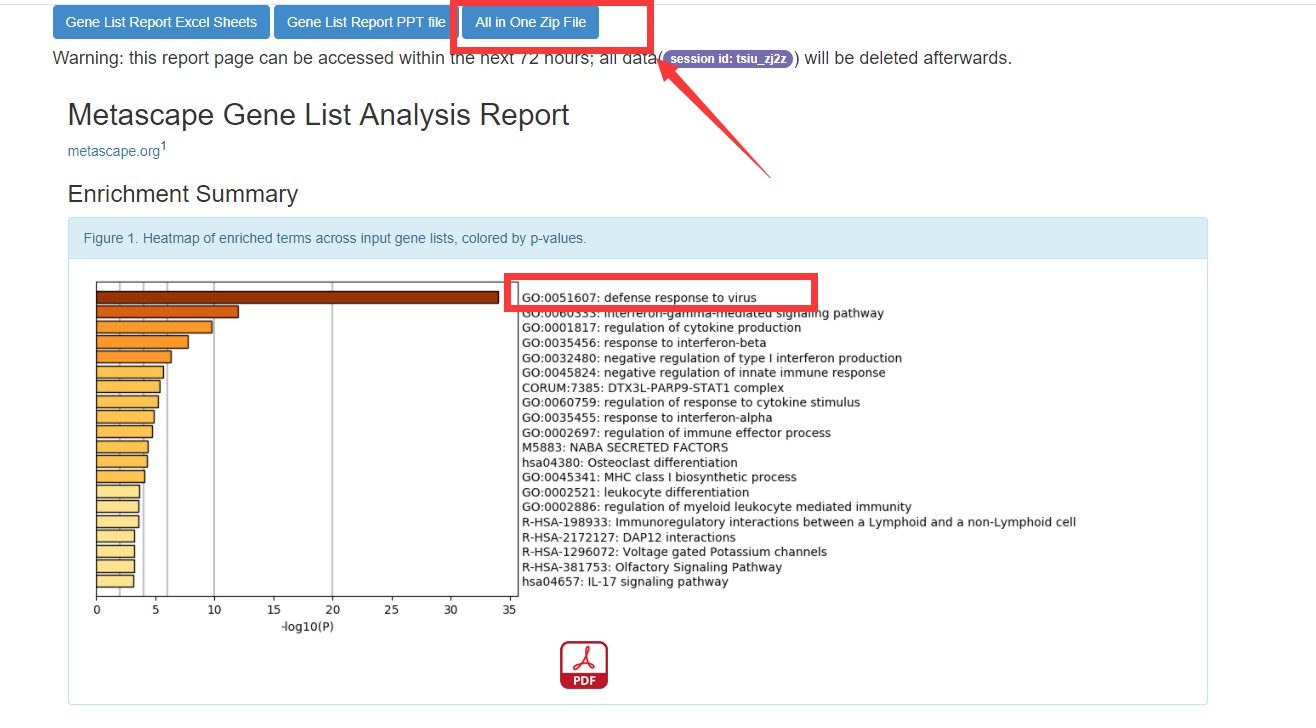This screenshot has width=1316, height=728.
Task: Select 'R-HSA-1296072: Voltage gated Potassium channels'
Action: (x=675, y=552)
